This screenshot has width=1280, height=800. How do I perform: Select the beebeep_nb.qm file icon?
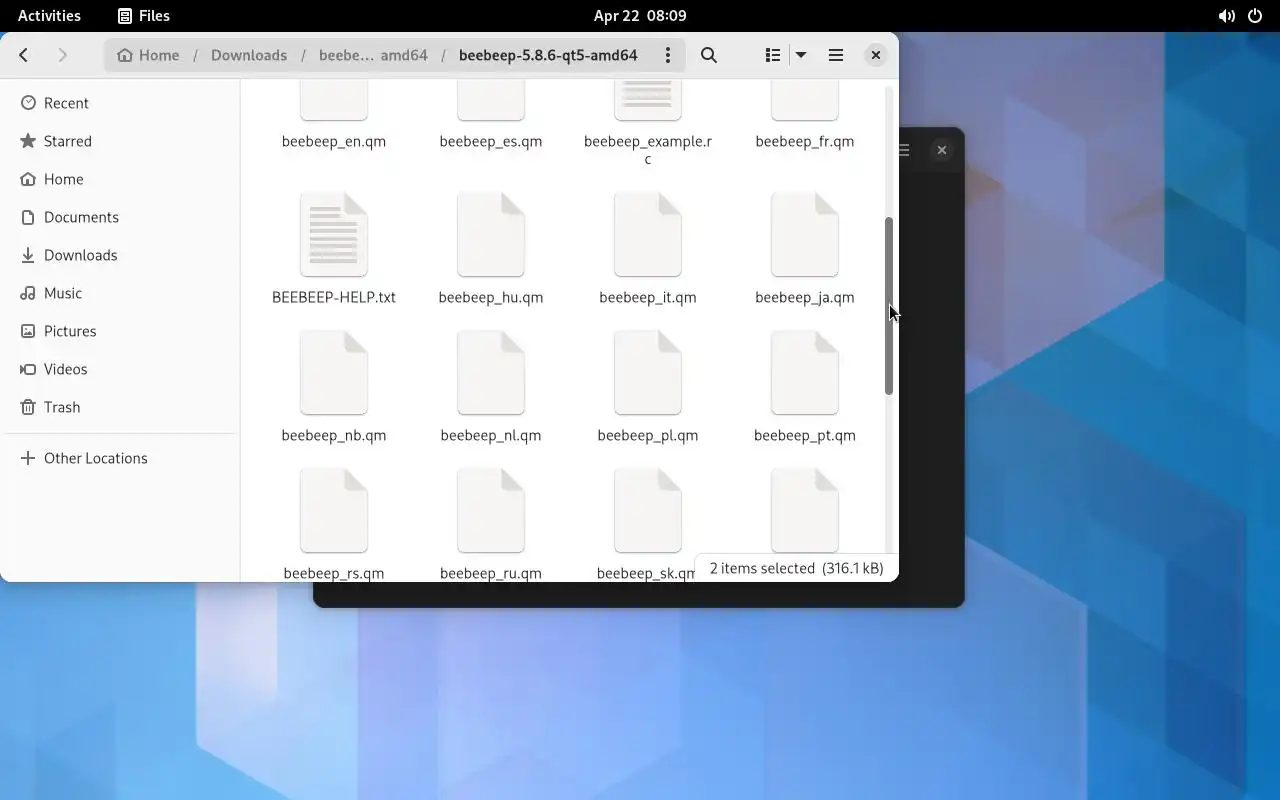(x=334, y=373)
